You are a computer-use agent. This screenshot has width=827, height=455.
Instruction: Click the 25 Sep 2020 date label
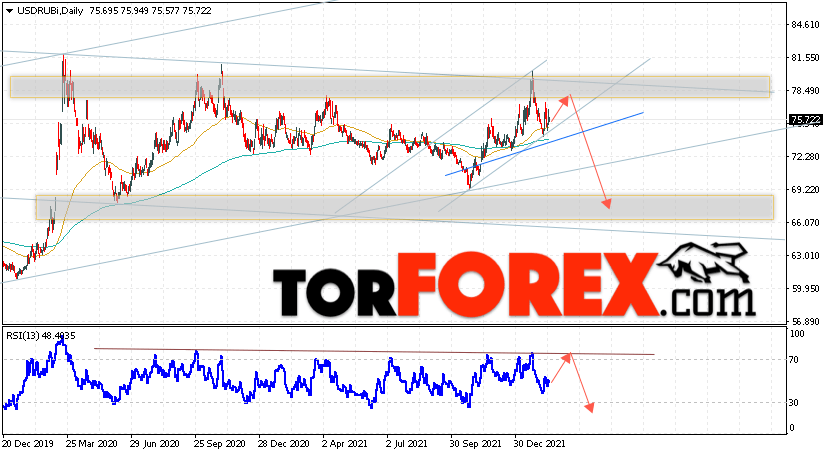[x=220, y=444]
